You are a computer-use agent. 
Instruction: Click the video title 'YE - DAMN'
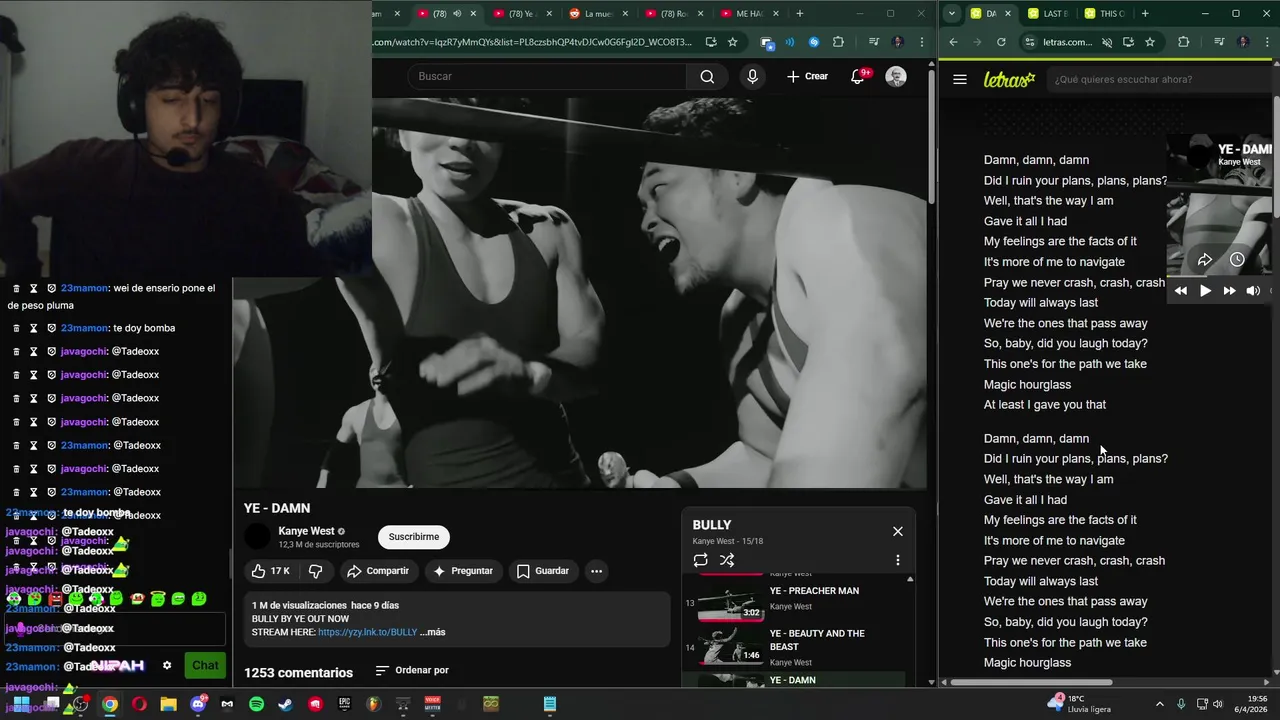point(277,508)
